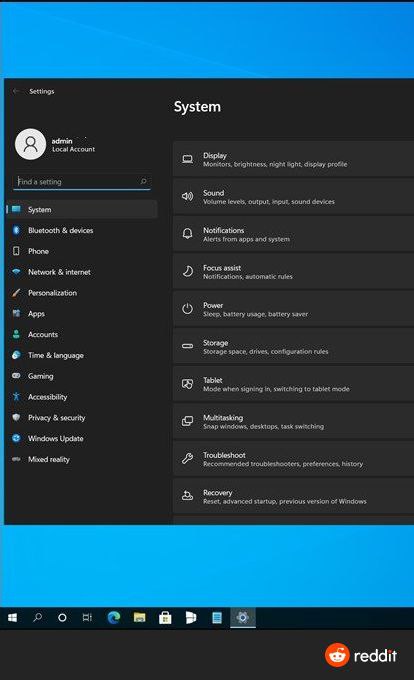Screen dimensions: 414x680
Task: Click the white app icon after Store
Action: coord(191,617)
